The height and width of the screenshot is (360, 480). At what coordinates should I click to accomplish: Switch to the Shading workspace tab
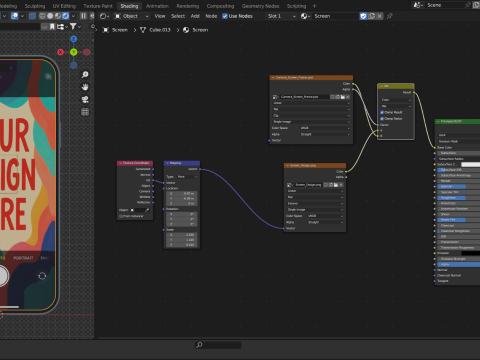tap(129, 6)
